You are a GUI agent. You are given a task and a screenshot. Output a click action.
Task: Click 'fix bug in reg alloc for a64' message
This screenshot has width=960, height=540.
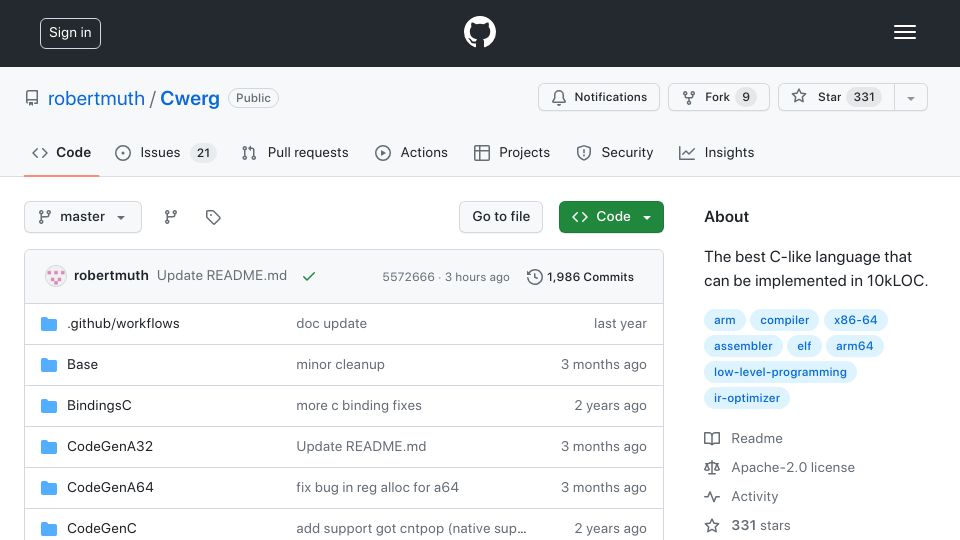point(377,487)
